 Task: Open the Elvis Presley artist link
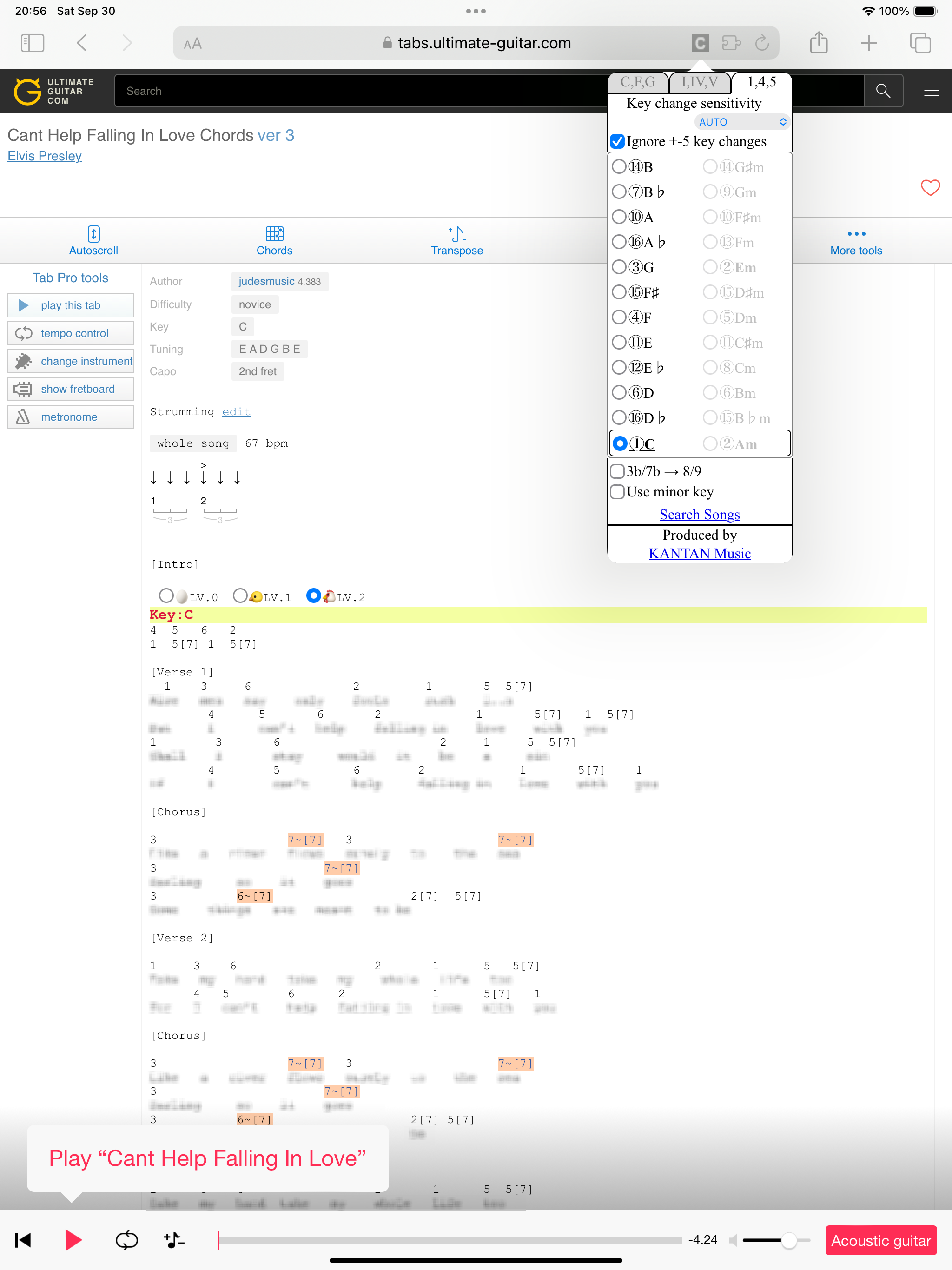click(x=45, y=156)
